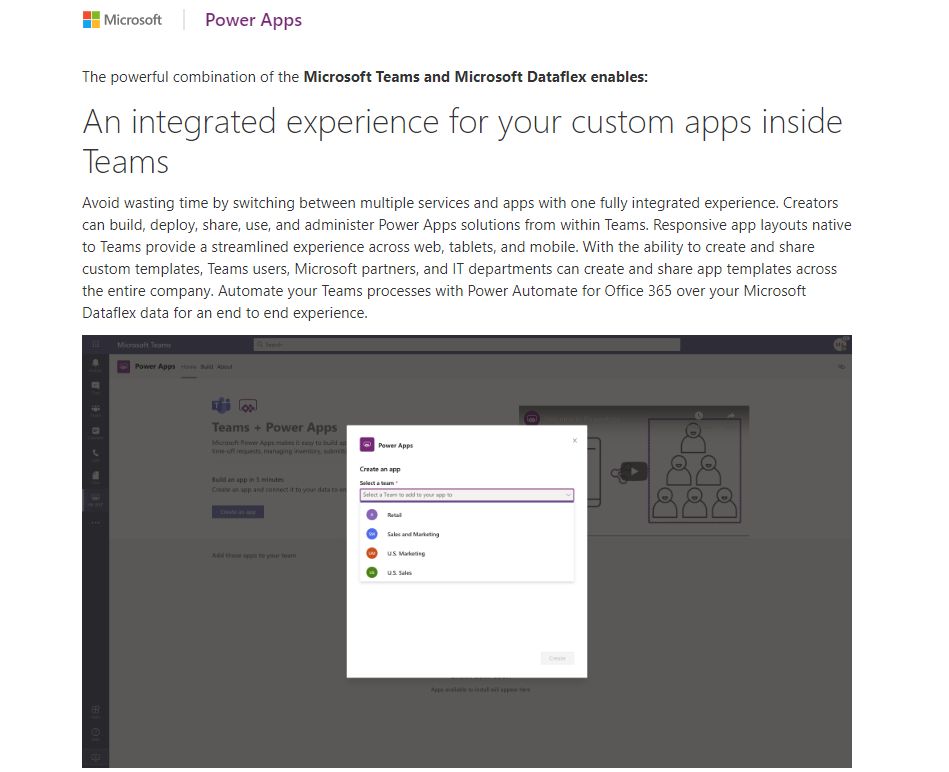Screen dimensions: 949x772
Task: Open the more apps ellipsis in sidebar
Action: point(96,522)
